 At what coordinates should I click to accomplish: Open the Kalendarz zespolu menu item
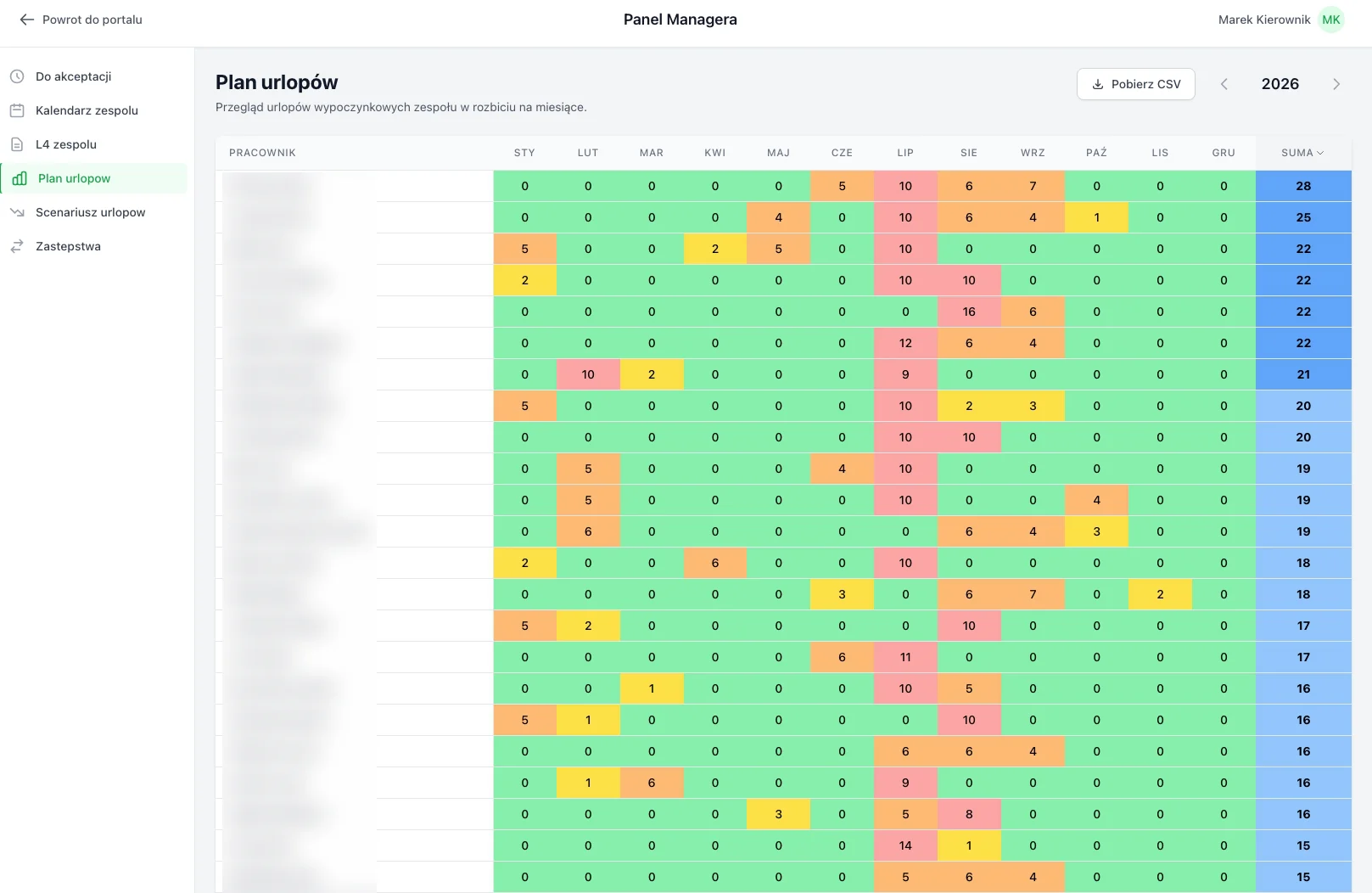click(x=87, y=110)
